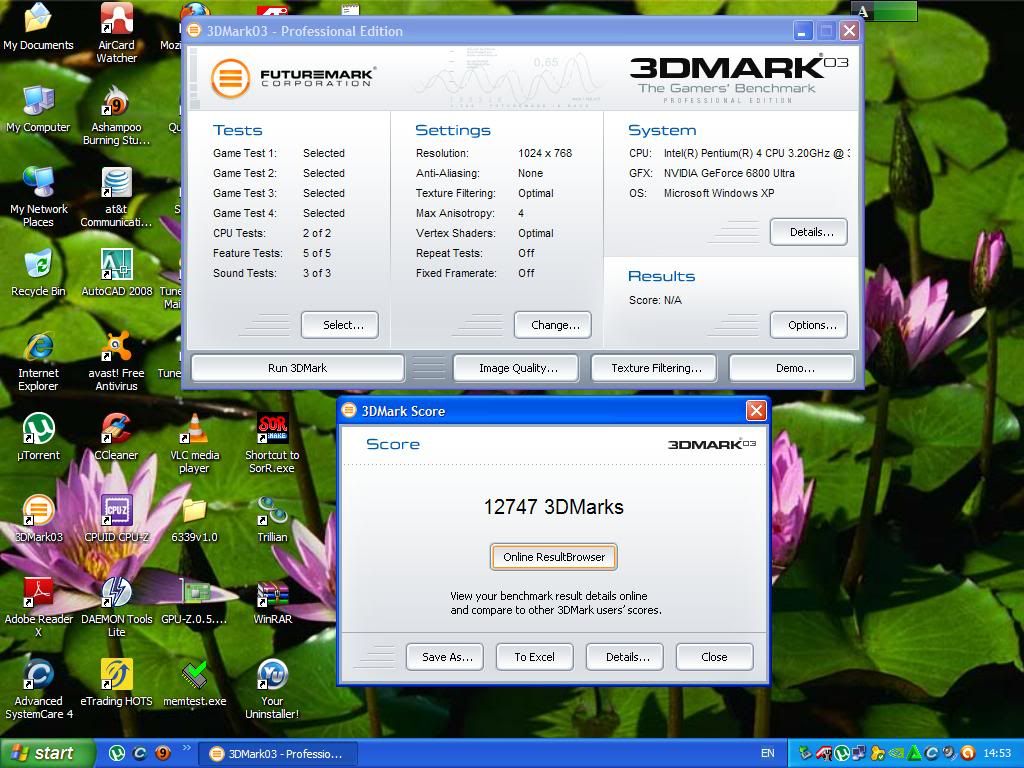Click the Your Uninstaller! desktop icon
Screen dimensions: 1024x768
(x=272, y=690)
